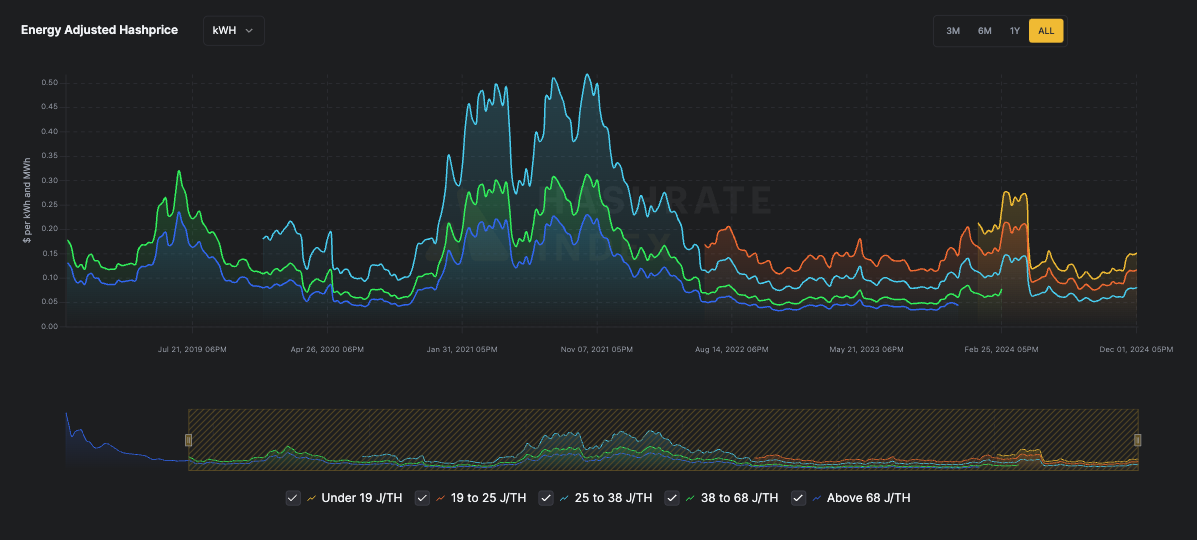Disable the 25 to 38 J/TH checkbox
The width and height of the screenshot is (1197, 540).
[x=546, y=498]
